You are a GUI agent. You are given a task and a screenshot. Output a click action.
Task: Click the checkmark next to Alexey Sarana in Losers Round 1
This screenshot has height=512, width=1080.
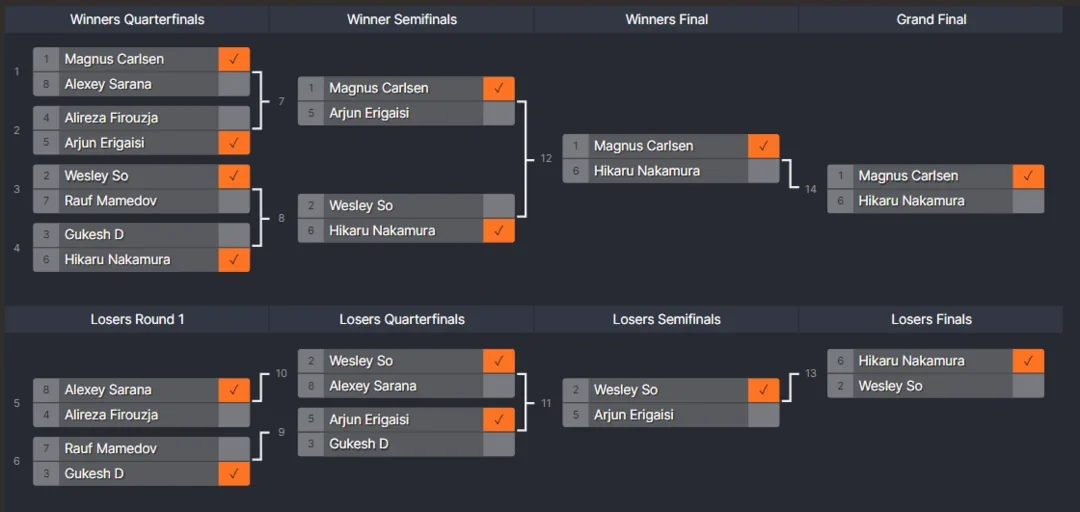pyautogui.click(x=234, y=390)
